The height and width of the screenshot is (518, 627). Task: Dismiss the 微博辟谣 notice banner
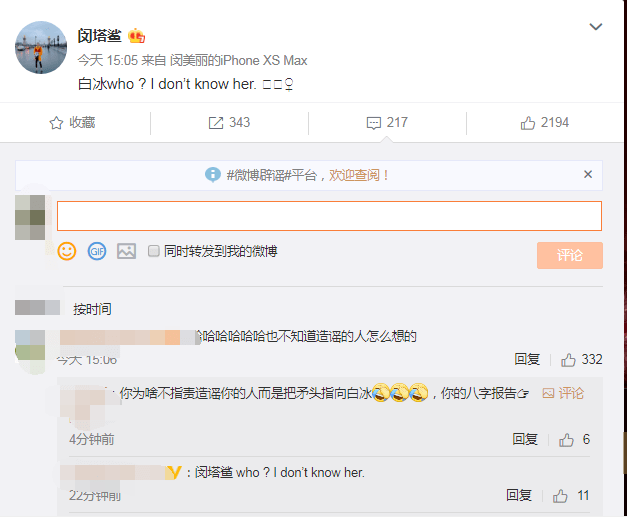pyautogui.click(x=588, y=174)
